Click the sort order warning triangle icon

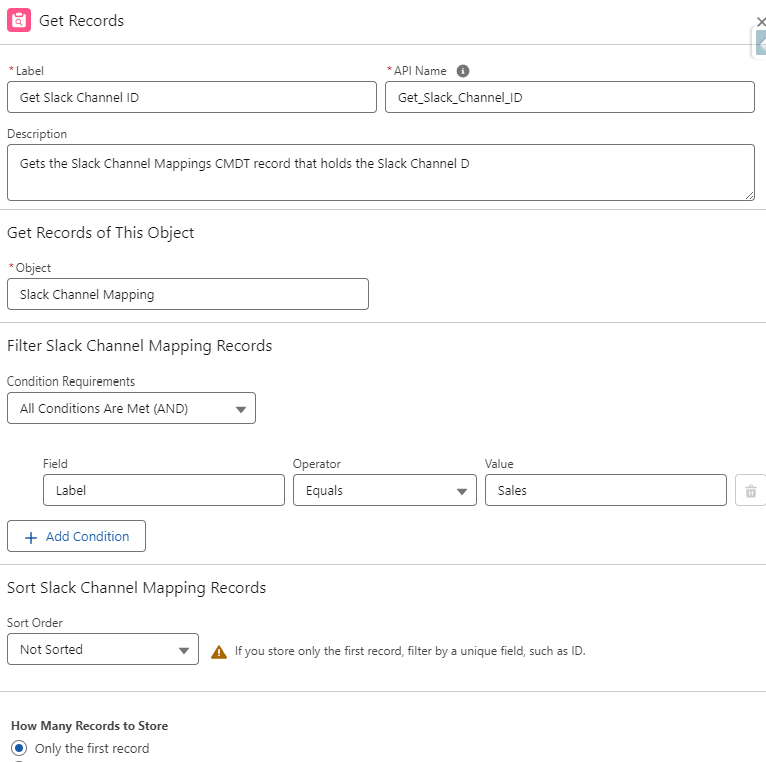219,652
